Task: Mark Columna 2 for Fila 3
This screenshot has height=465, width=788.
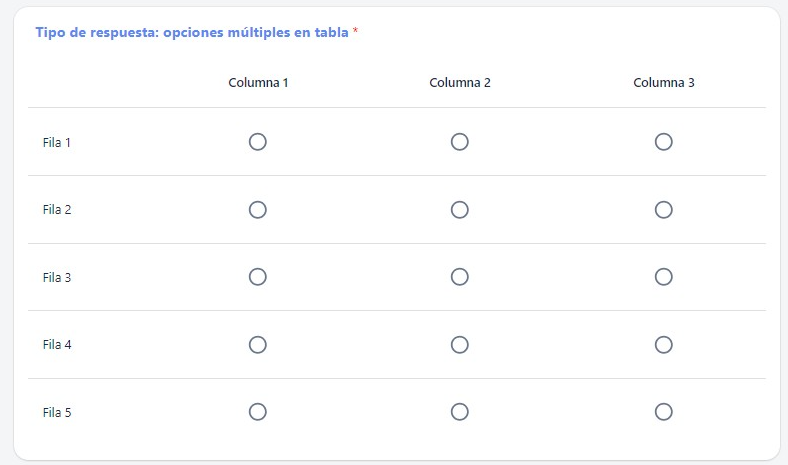Action: point(460,277)
